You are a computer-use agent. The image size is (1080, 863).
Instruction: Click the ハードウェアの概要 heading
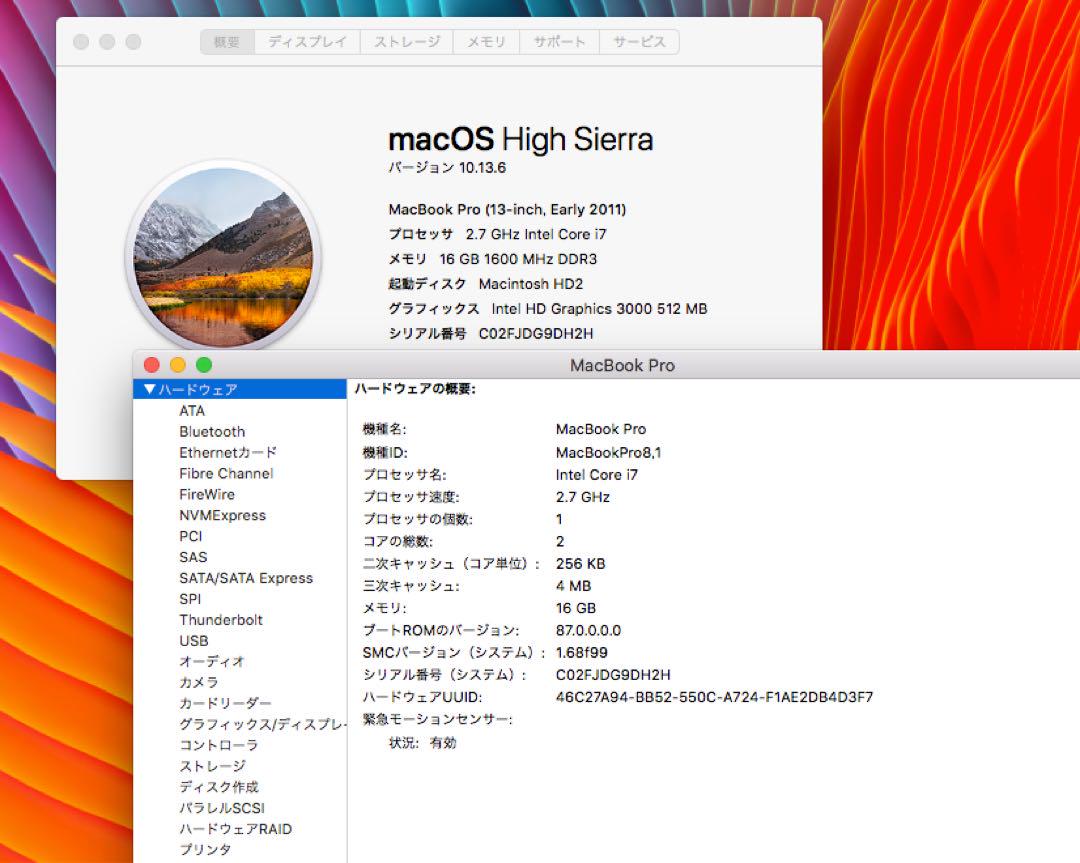(x=415, y=389)
